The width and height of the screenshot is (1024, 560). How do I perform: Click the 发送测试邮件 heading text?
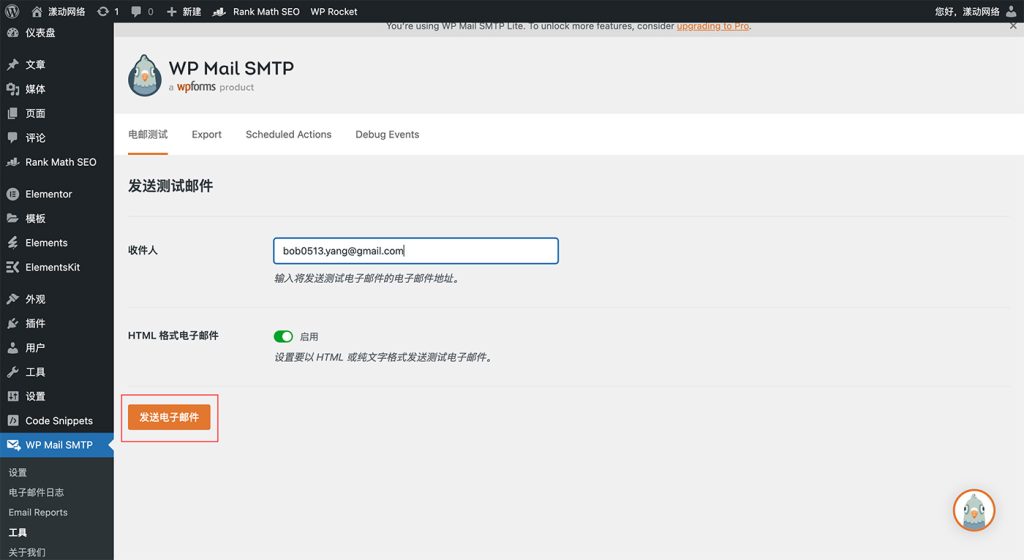click(x=170, y=186)
